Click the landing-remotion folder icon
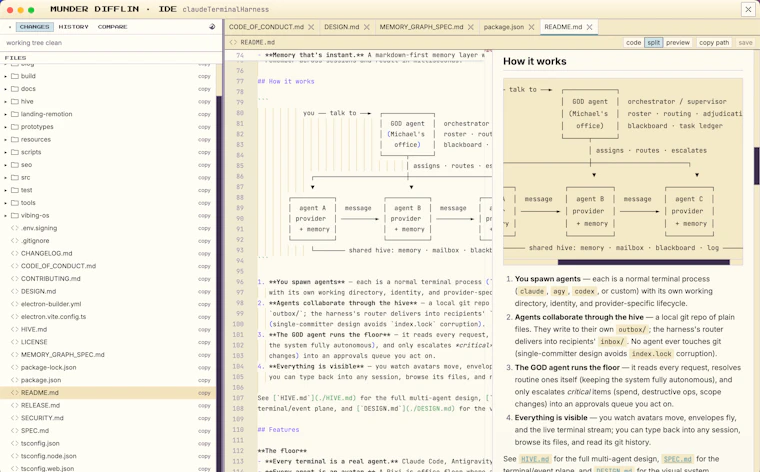 click(15, 114)
